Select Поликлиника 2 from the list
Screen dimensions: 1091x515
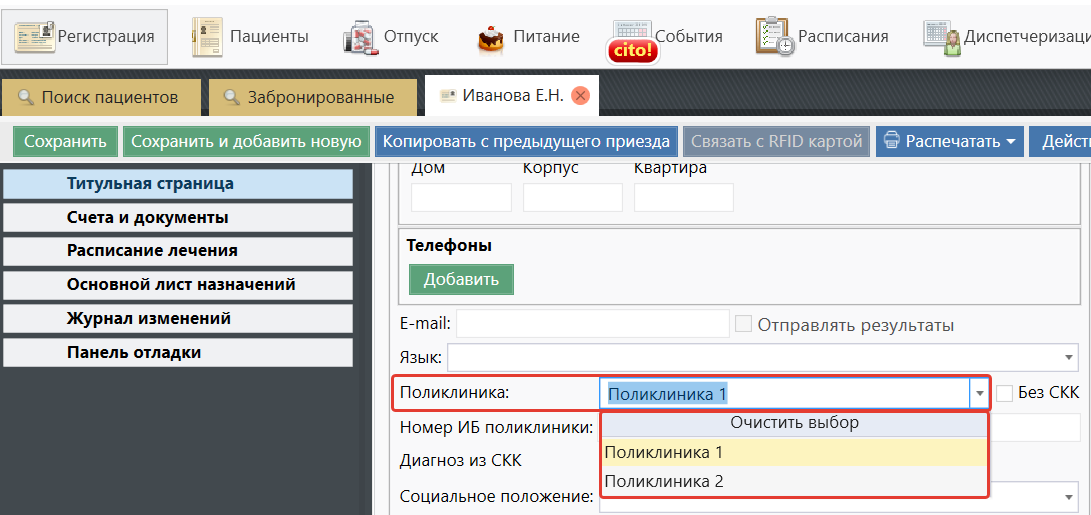(664, 481)
